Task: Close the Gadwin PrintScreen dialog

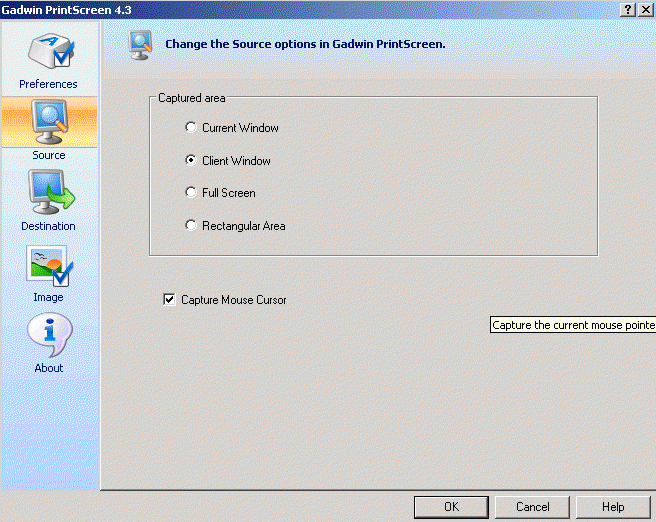Action: pyautogui.click(x=646, y=10)
